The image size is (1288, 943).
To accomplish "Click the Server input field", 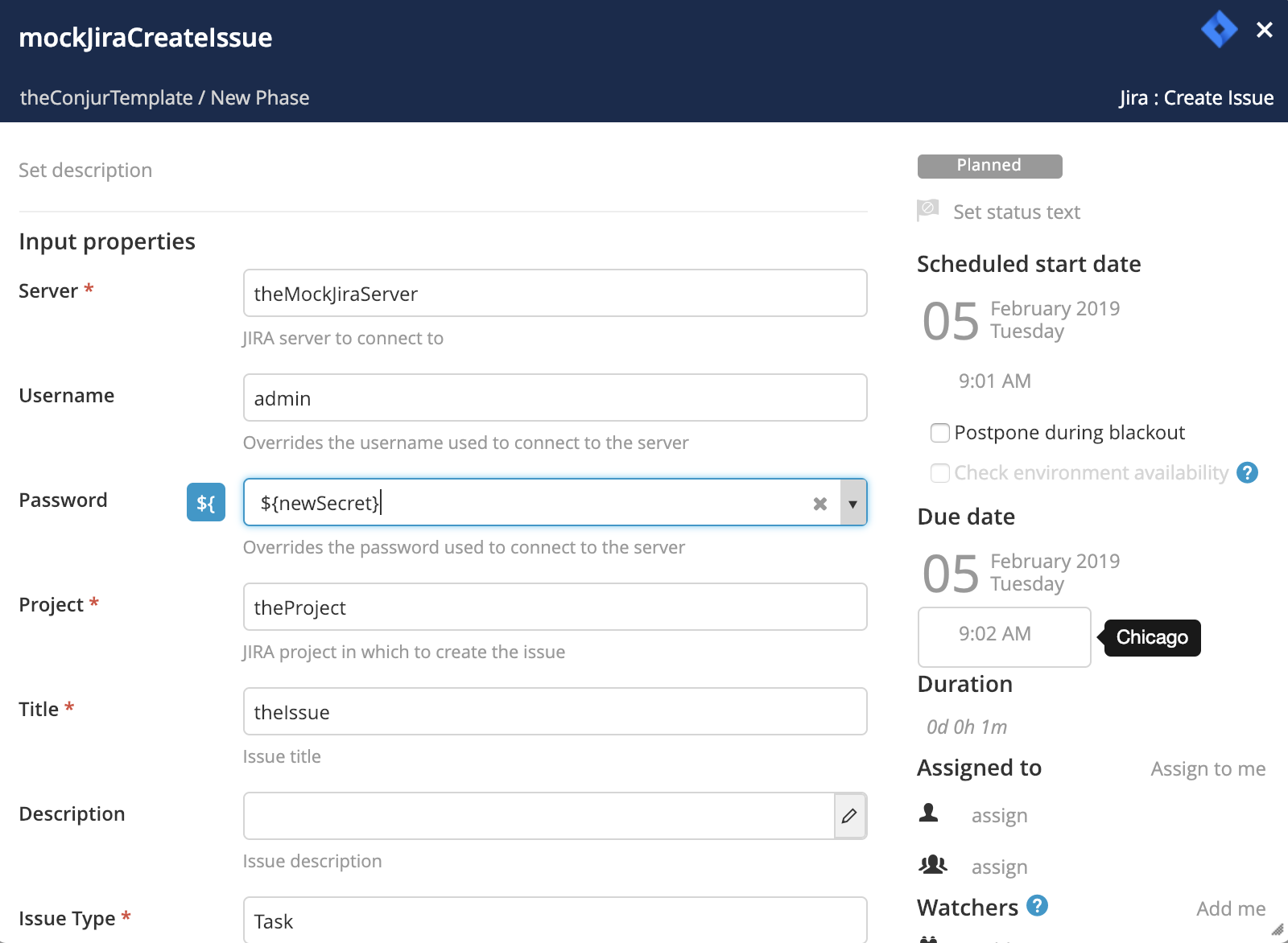I will point(555,294).
